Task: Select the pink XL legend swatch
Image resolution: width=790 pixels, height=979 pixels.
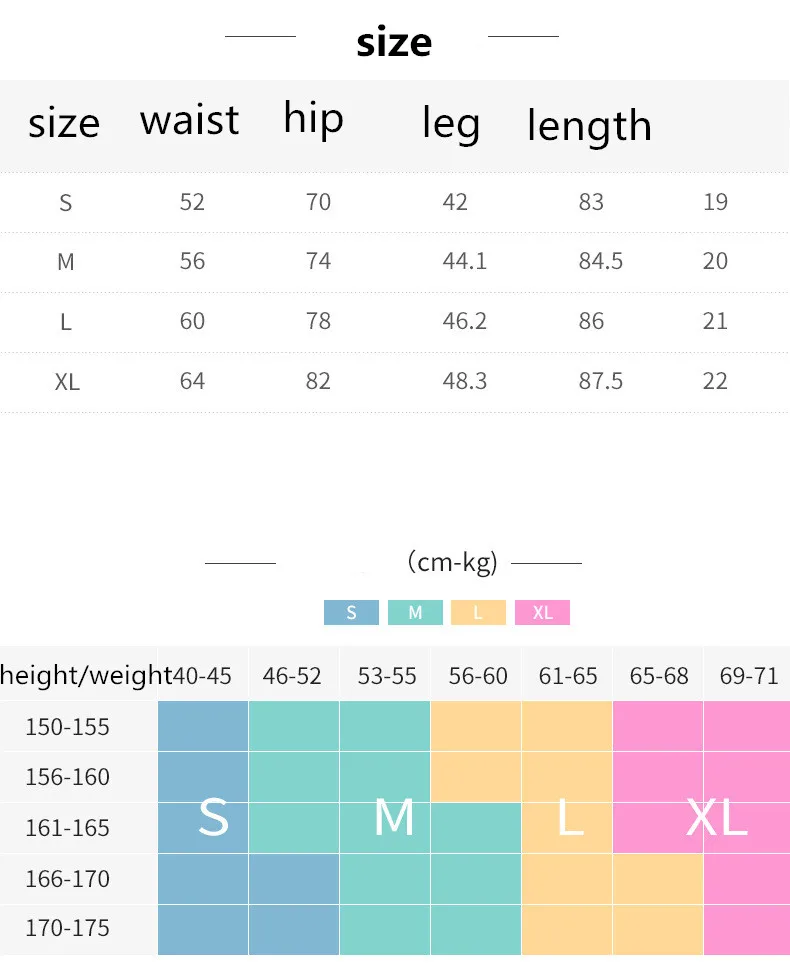Action: (542, 613)
